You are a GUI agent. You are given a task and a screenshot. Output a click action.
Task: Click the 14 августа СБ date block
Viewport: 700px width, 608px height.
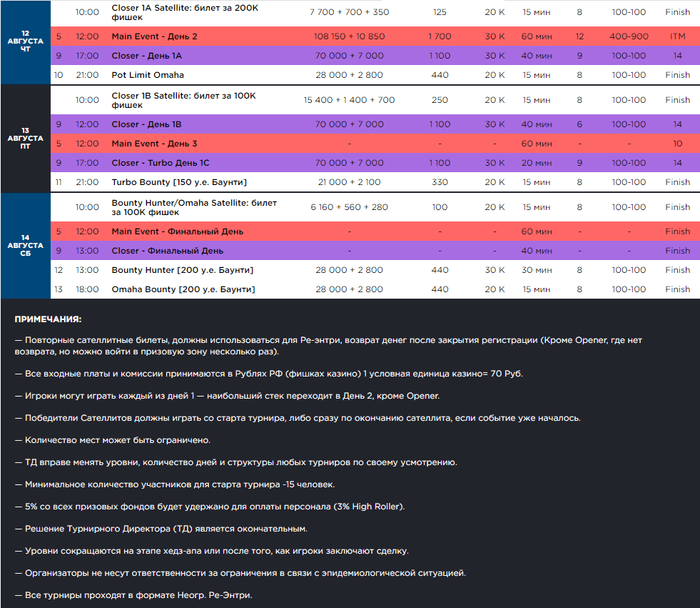coord(24,245)
